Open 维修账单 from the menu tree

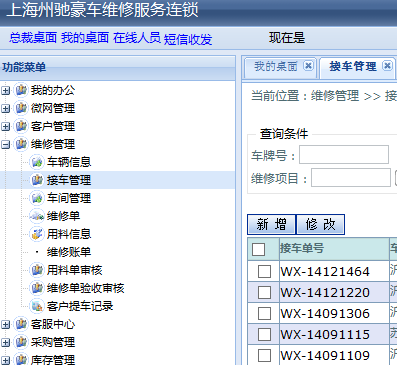click(69, 252)
